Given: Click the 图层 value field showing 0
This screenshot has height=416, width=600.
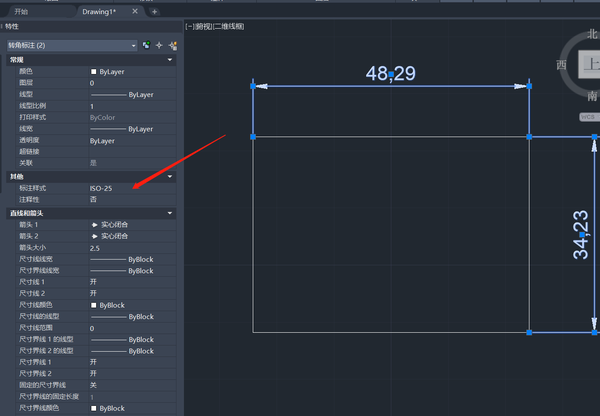Looking at the screenshot, I should click(132, 83).
